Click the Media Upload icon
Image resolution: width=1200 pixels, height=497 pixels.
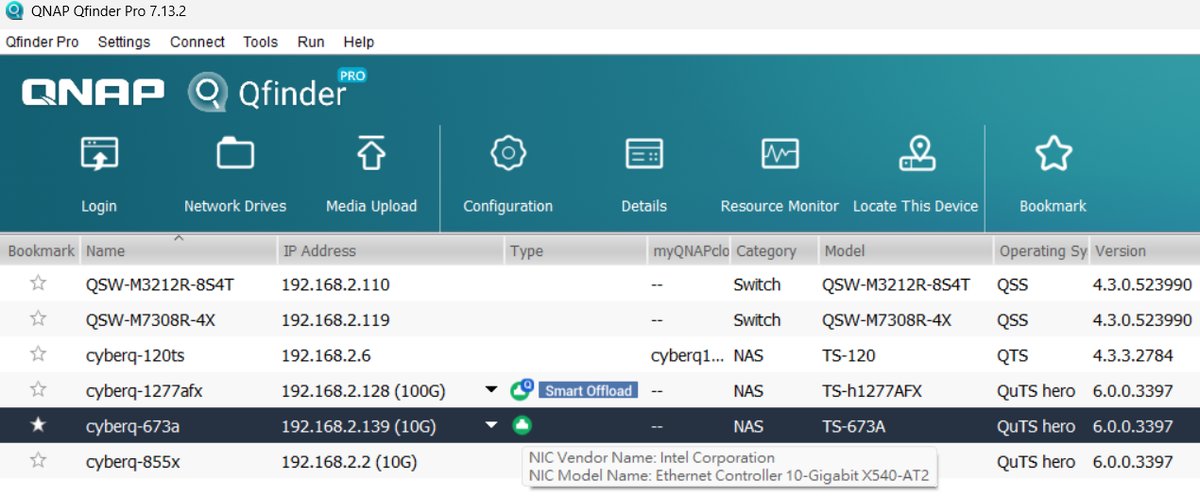[x=371, y=154]
